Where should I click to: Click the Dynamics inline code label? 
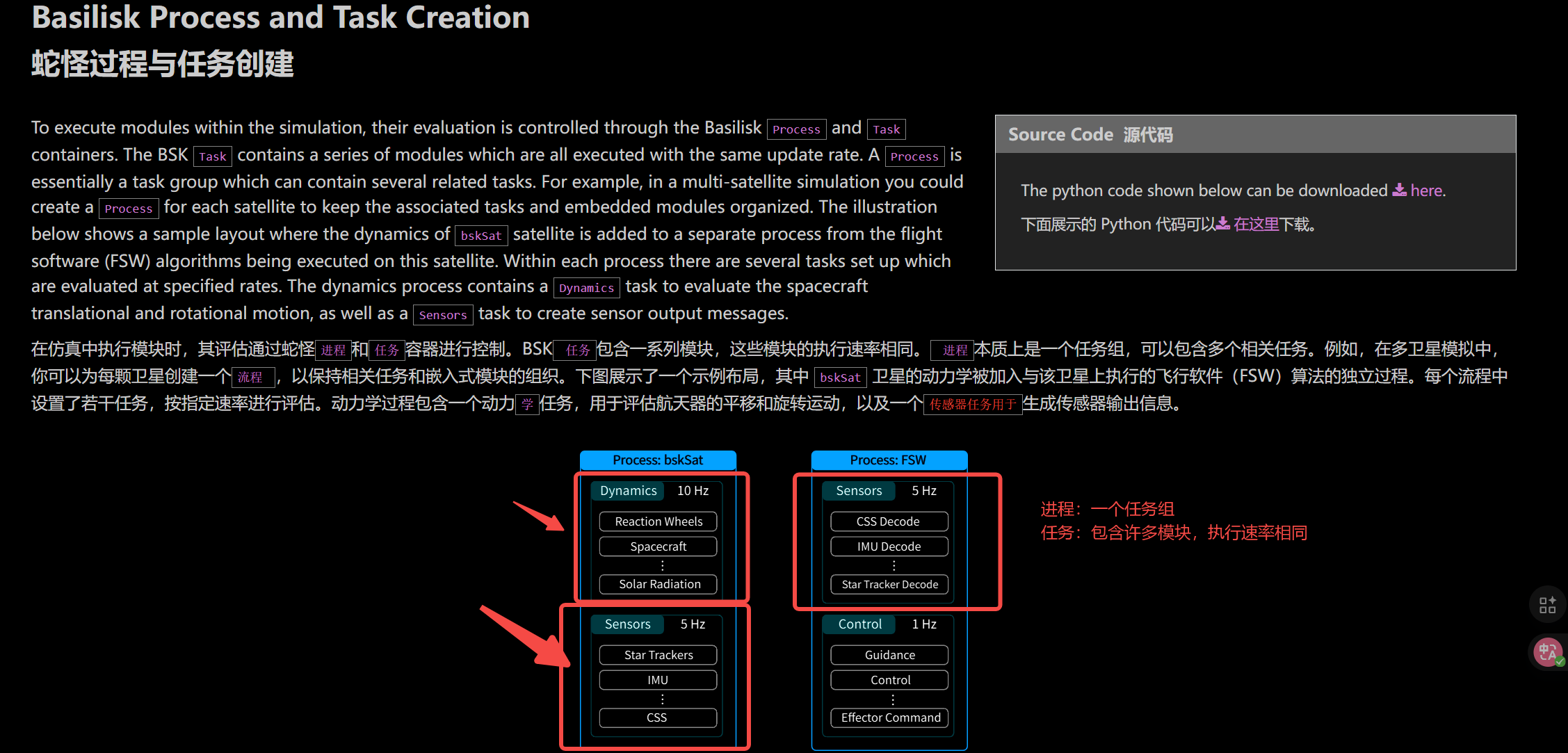pos(586,287)
